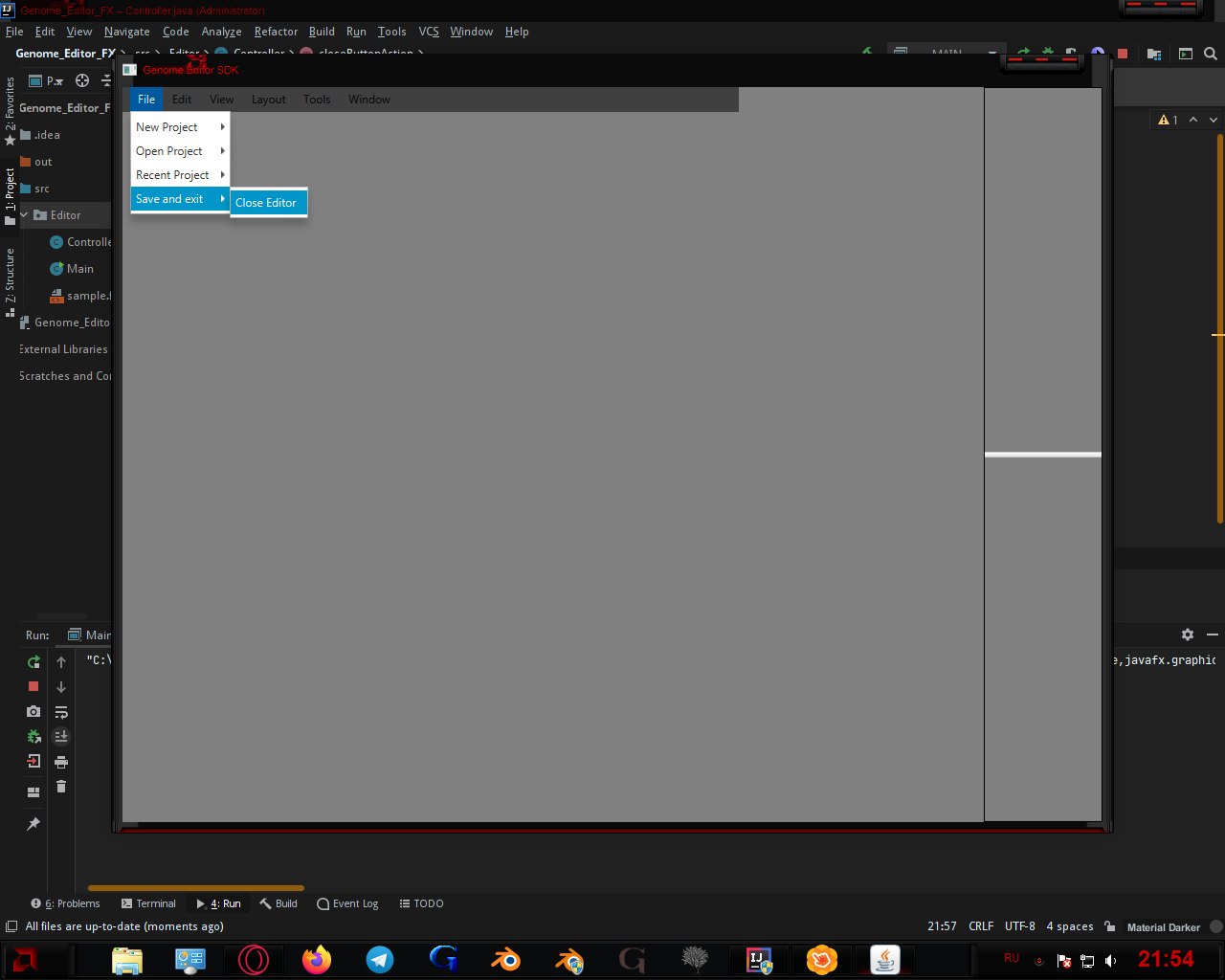The image size is (1225, 980).
Task: Open line separator CRLF selector
Action: coord(981,926)
